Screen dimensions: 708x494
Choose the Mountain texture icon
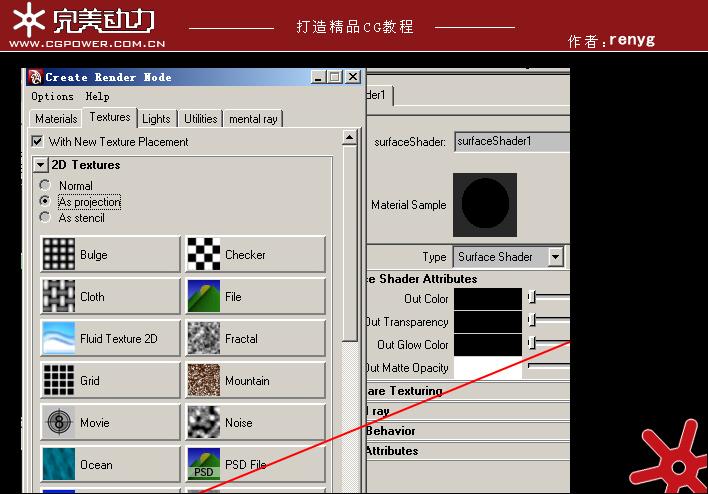pos(204,380)
